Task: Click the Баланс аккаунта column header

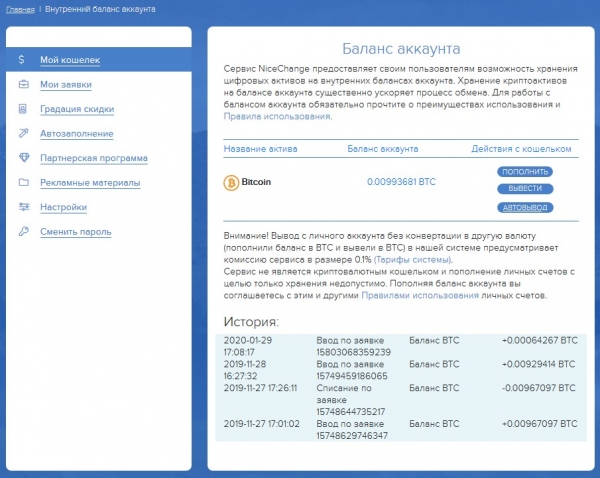Action: tap(383, 149)
